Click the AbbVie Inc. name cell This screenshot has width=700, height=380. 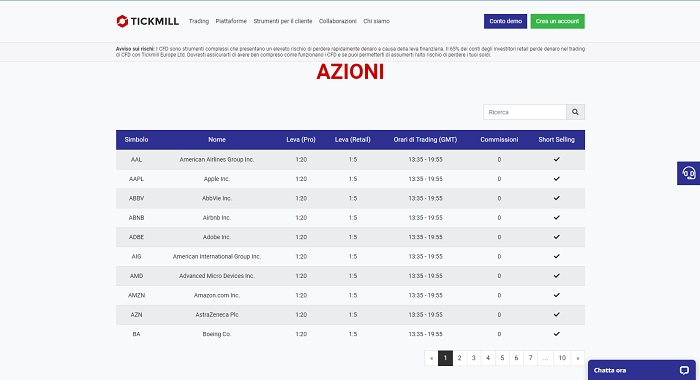[217, 198]
